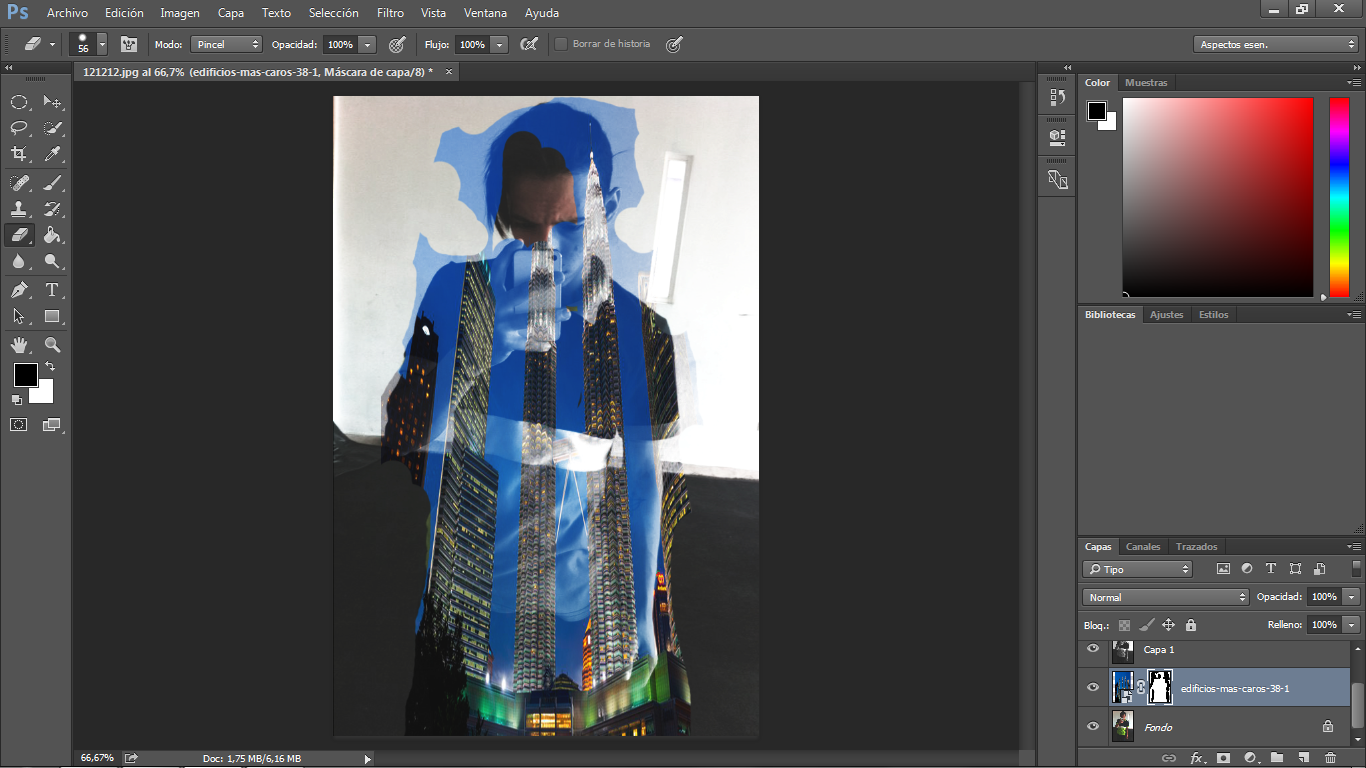Add a layer style with fx icon

(1196, 758)
